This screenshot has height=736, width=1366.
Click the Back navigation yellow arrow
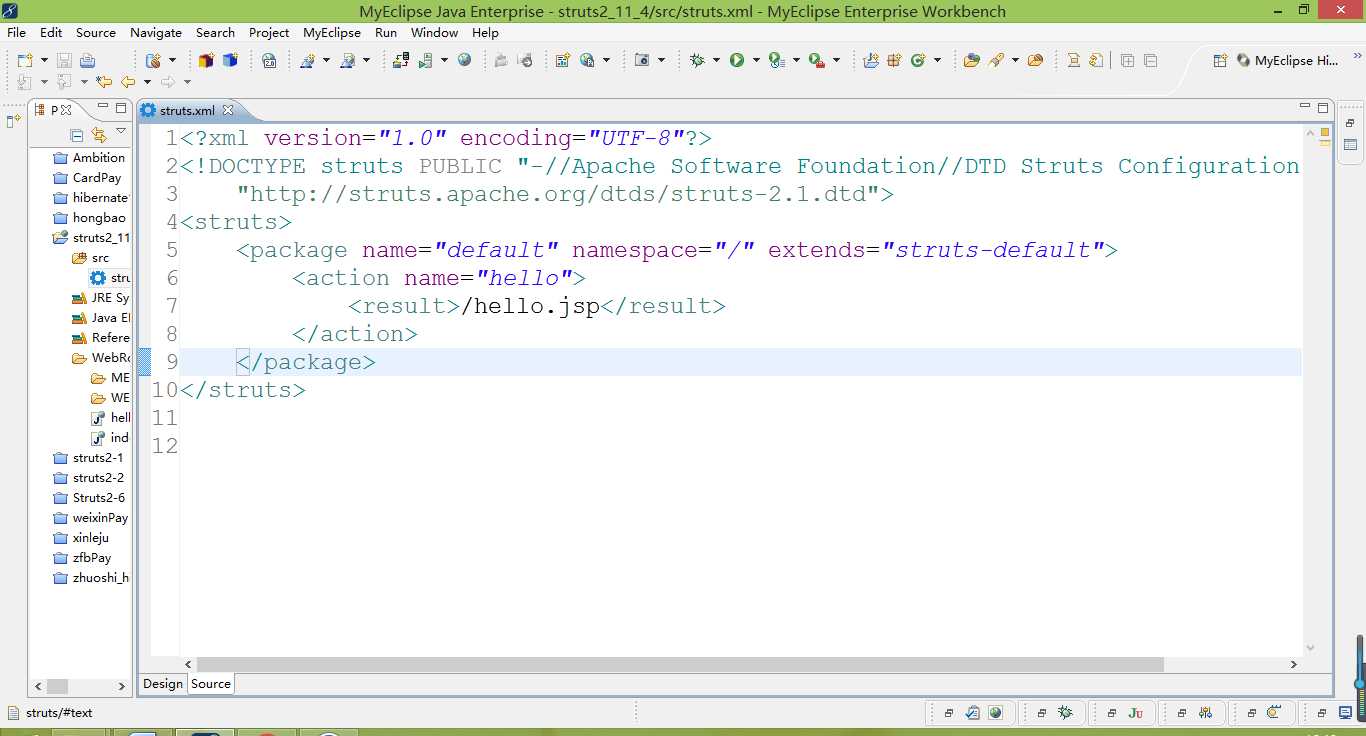(128, 82)
